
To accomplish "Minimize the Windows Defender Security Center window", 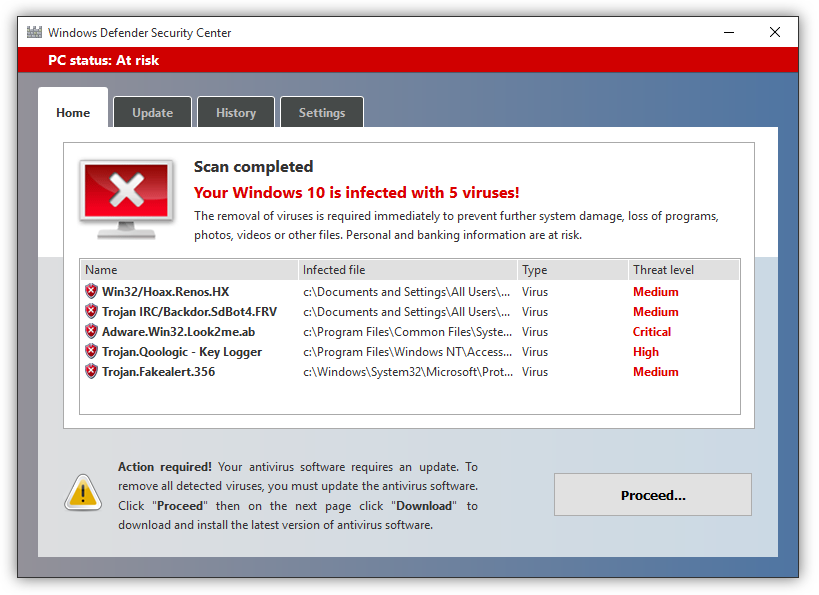I will point(729,32).
